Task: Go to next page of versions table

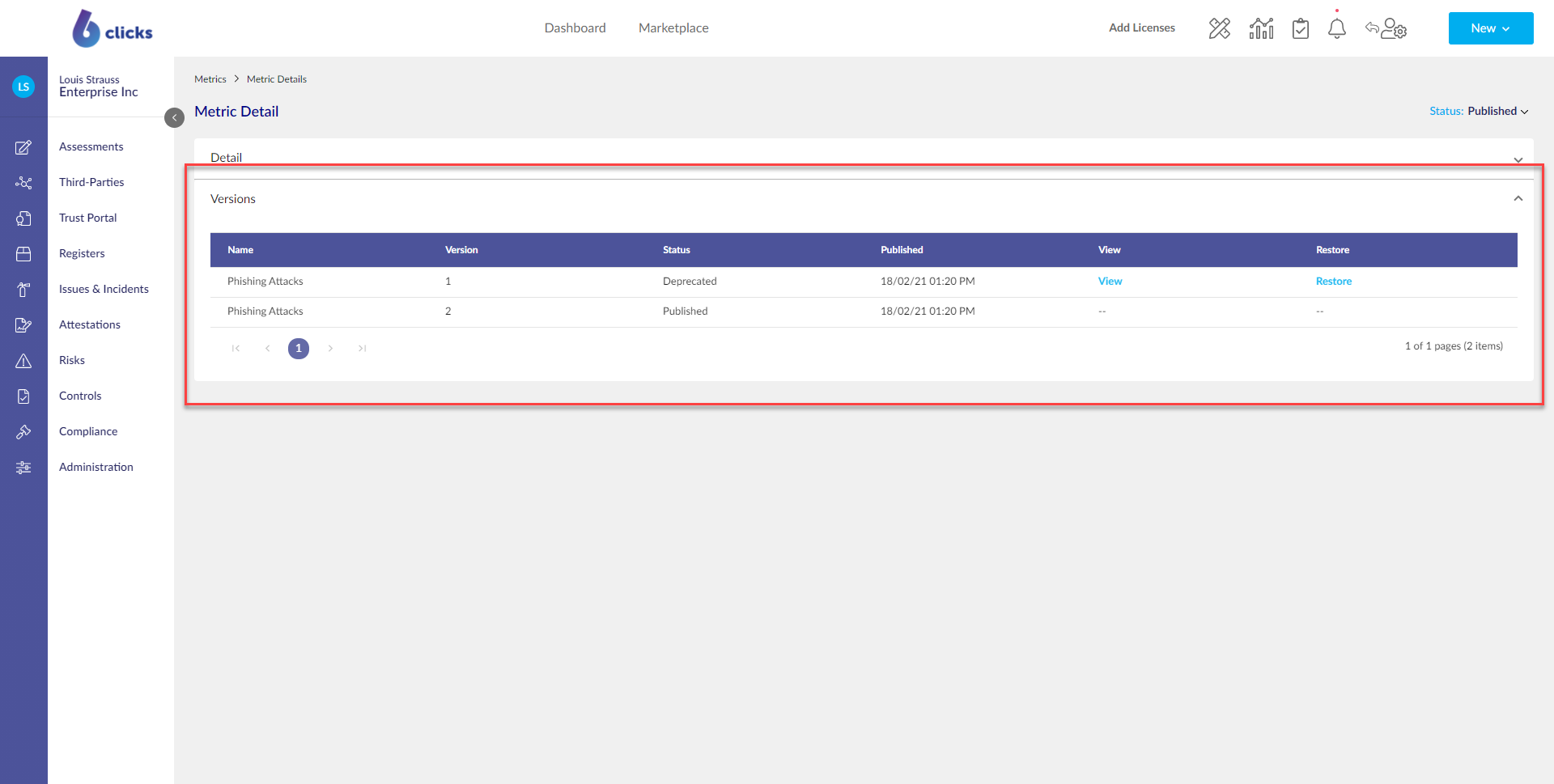Action: [330, 349]
